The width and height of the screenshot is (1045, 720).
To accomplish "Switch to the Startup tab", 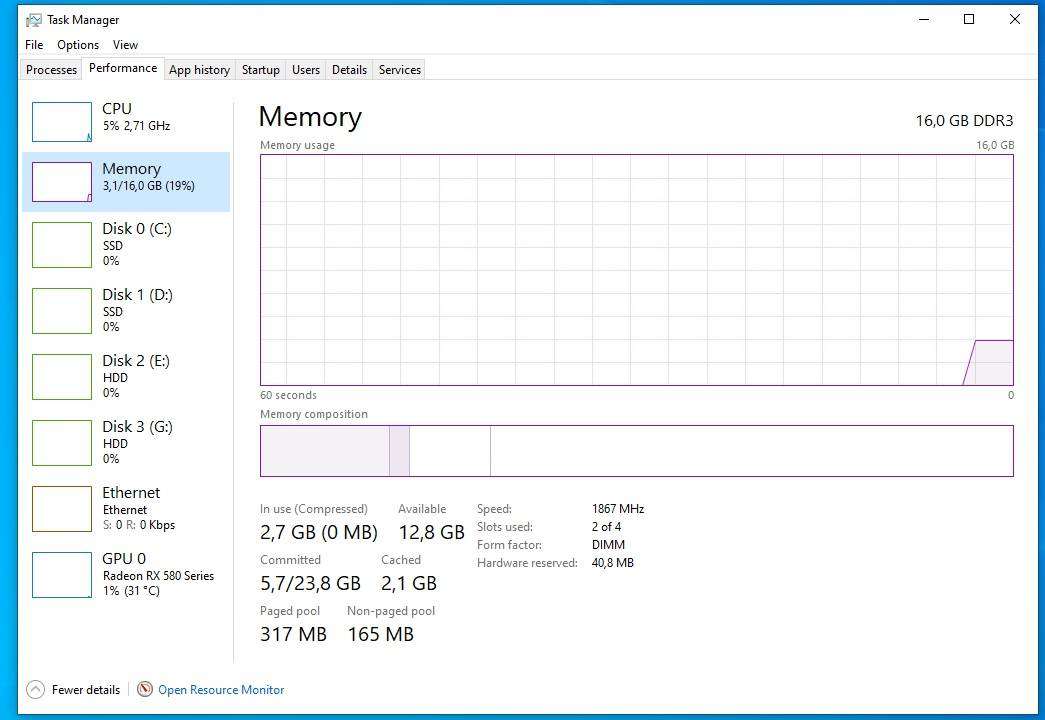I will (x=260, y=69).
